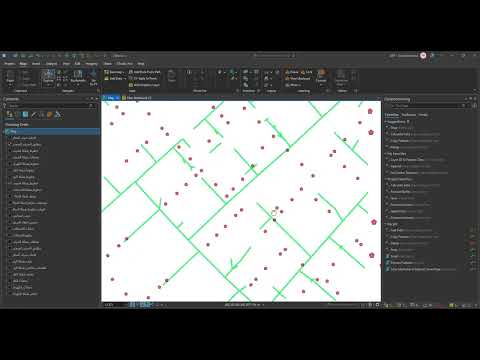This screenshot has height=360, width=480.
Task: Click the notifications bell icon
Action: point(433,56)
